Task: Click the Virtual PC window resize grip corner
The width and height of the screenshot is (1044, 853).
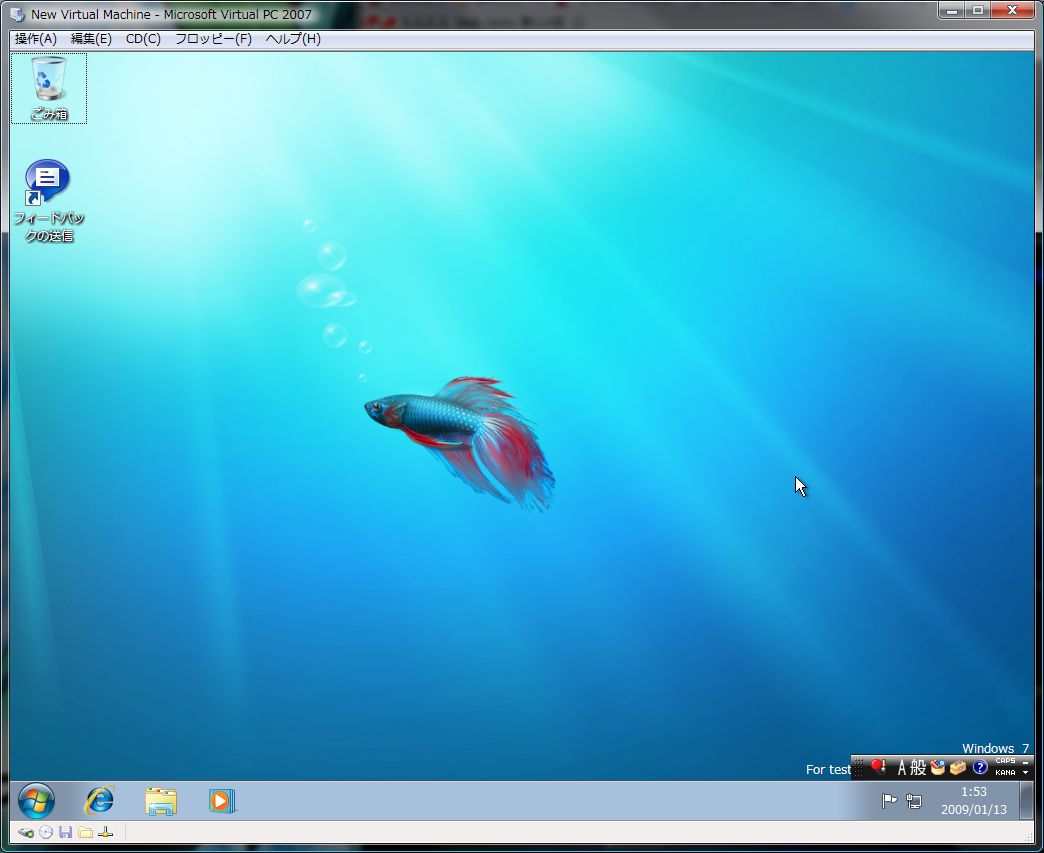Action: pos(1028,837)
